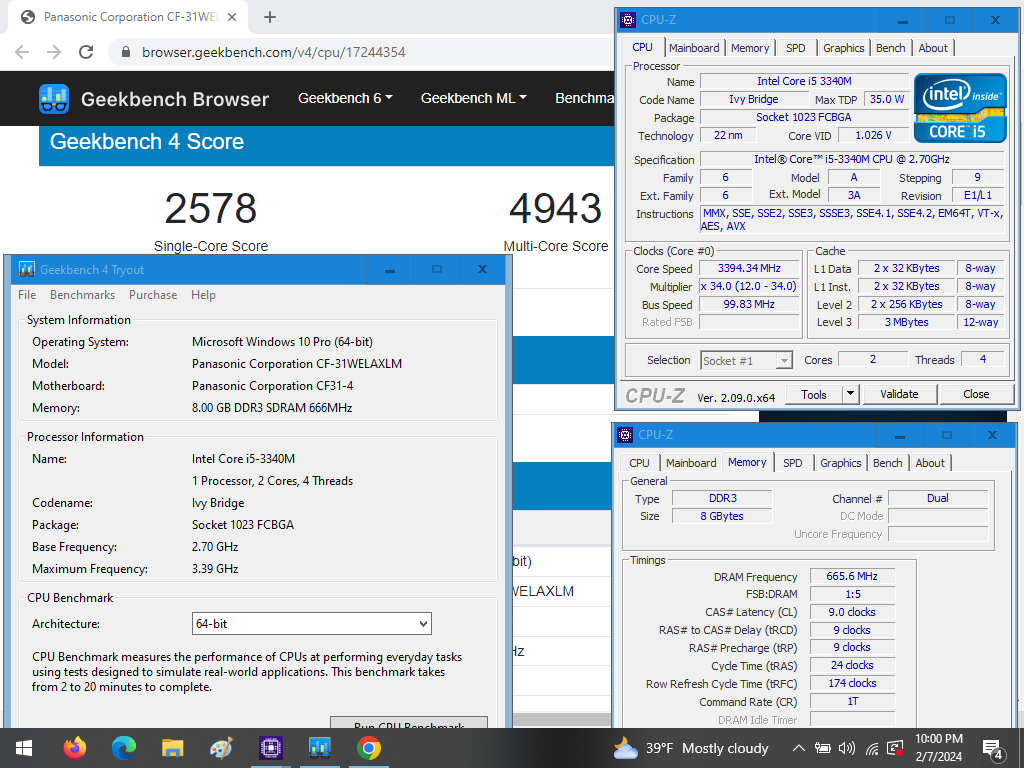
Task: Switch to CPU-Z taskbar icon
Action: tap(270, 748)
